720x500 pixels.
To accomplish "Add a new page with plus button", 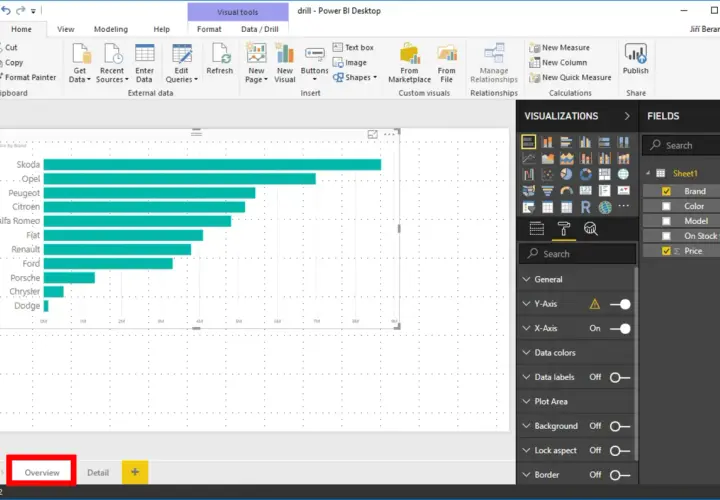I will [135, 472].
